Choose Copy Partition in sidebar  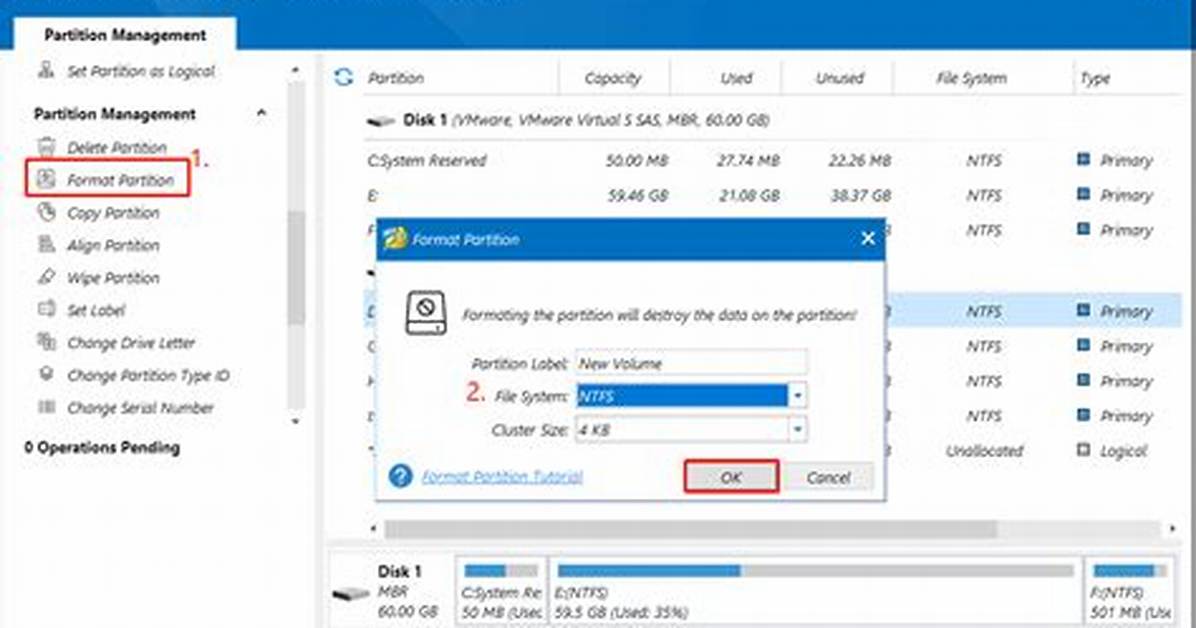point(113,213)
